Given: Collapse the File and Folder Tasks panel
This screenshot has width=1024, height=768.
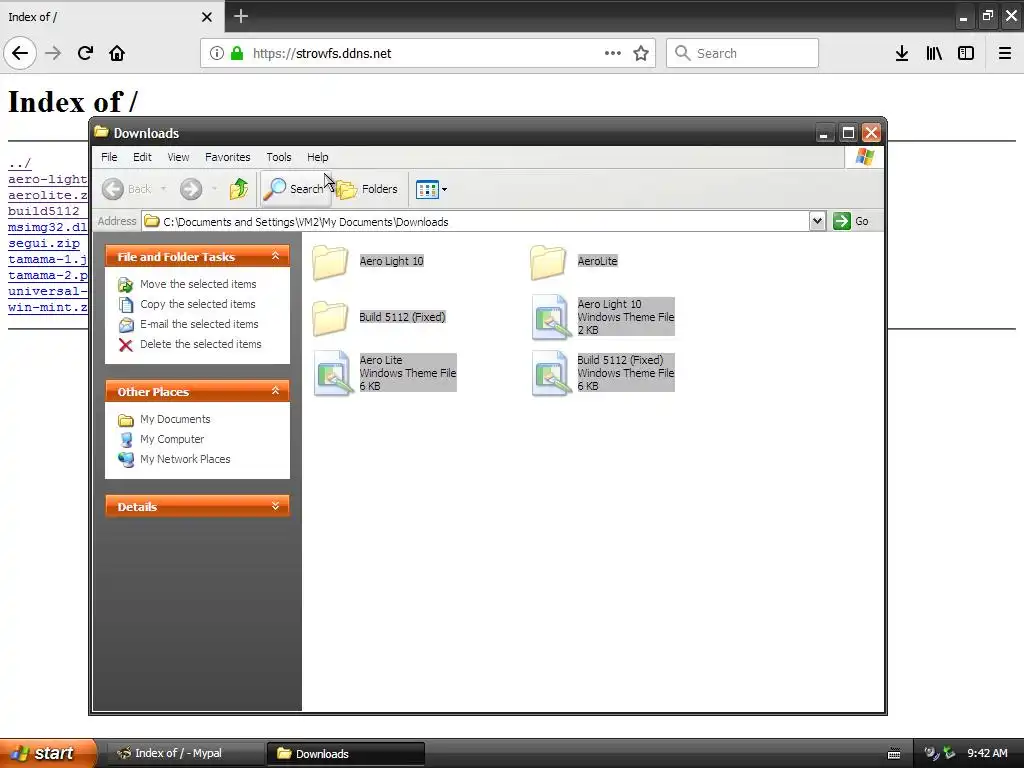Looking at the screenshot, I should coord(276,256).
